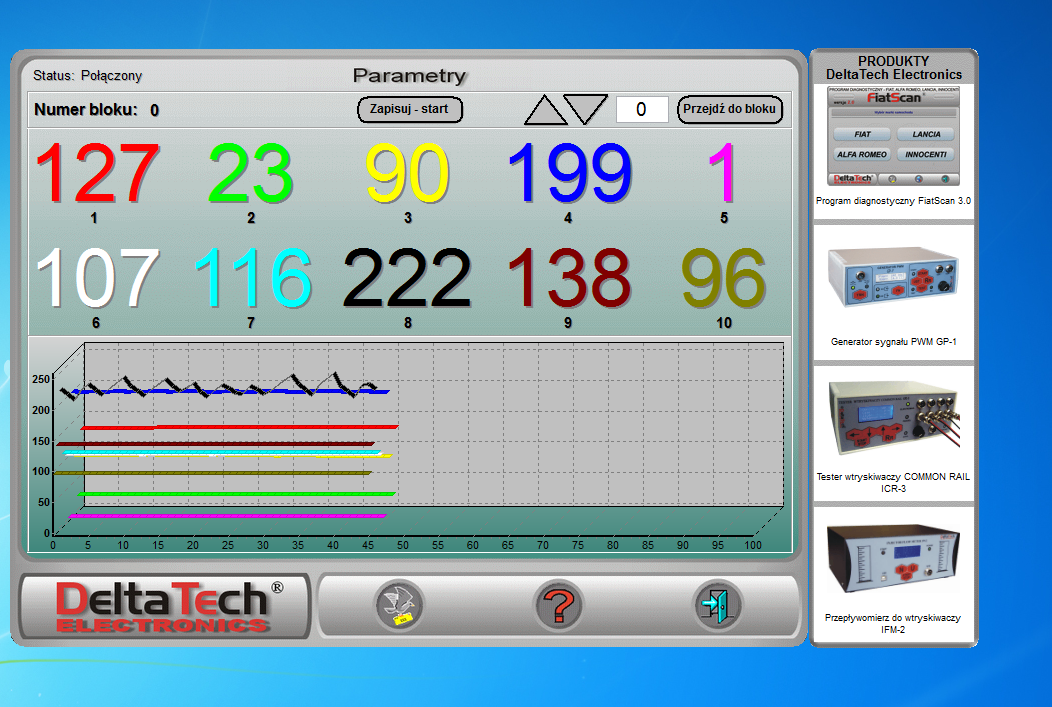The height and width of the screenshot is (707, 1052).
Task: Focus the block number input field
Action: pos(642,109)
